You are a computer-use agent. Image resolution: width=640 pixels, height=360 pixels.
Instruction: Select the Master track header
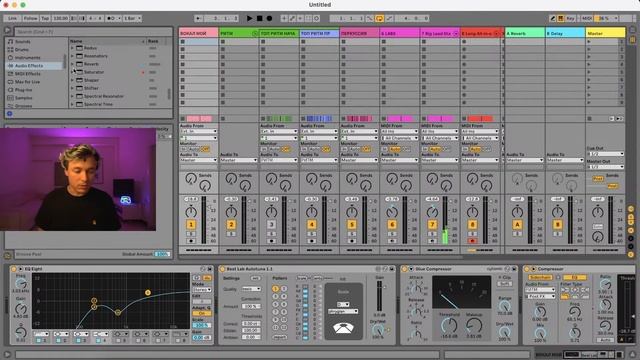(x=605, y=33)
